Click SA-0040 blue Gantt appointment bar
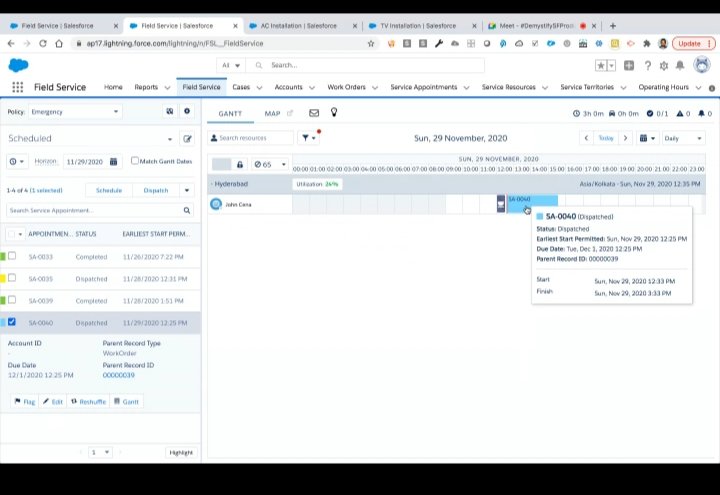Image resolution: width=720 pixels, height=495 pixels. click(x=532, y=204)
